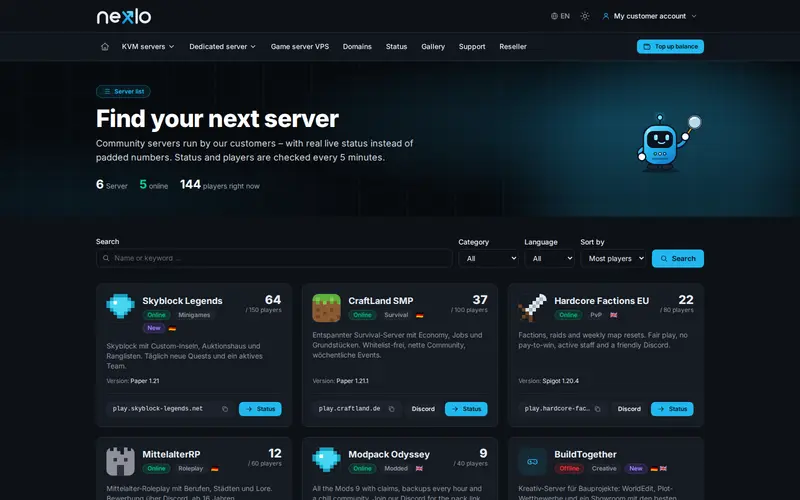800x500 pixels.
Task: Click the Hardcore Factions EU sword icon
Action: (x=533, y=308)
